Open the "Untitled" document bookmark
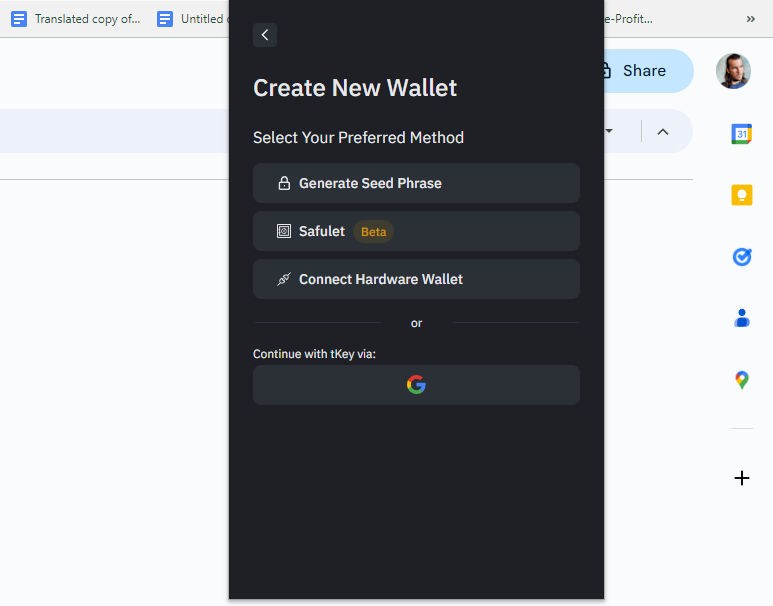The image size is (773, 606). coord(191,19)
